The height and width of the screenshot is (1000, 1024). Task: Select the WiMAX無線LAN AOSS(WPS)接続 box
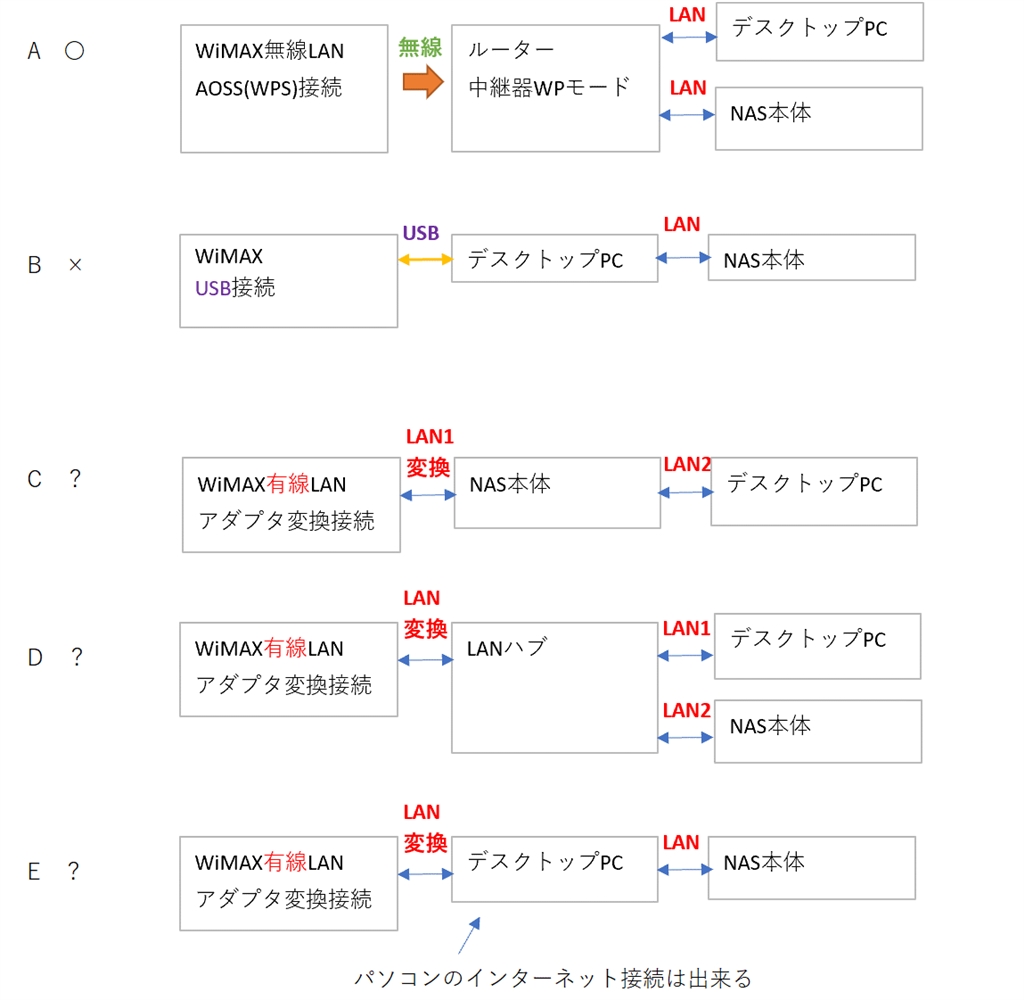point(284,89)
